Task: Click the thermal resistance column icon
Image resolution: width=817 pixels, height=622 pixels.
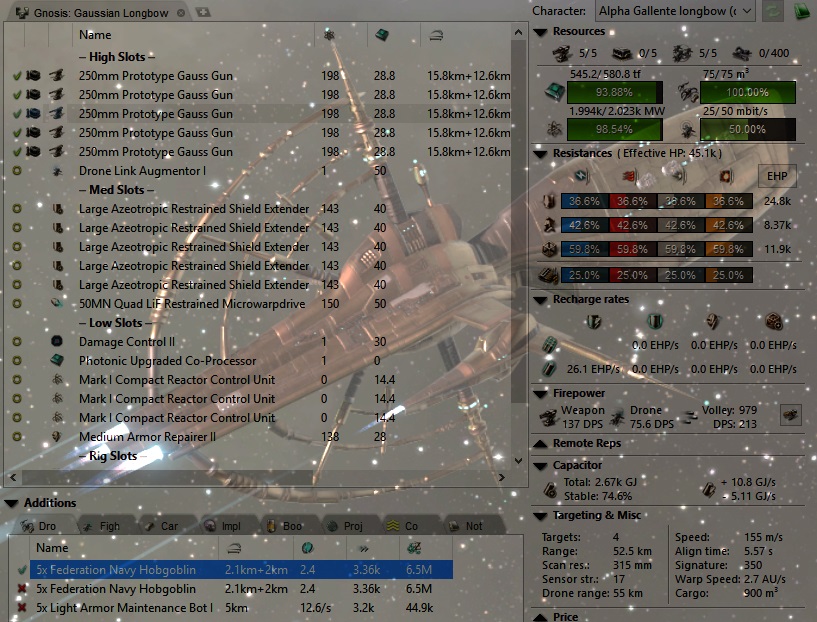Action: tap(632, 177)
